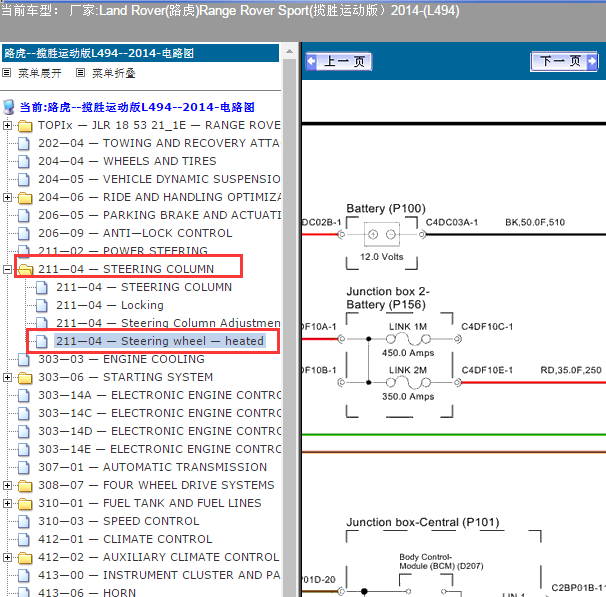The height and width of the screenshot is (597, 606).
Task: Click the page icon beside 307-01 Automatic Transmission
Action: pos(24,467)
